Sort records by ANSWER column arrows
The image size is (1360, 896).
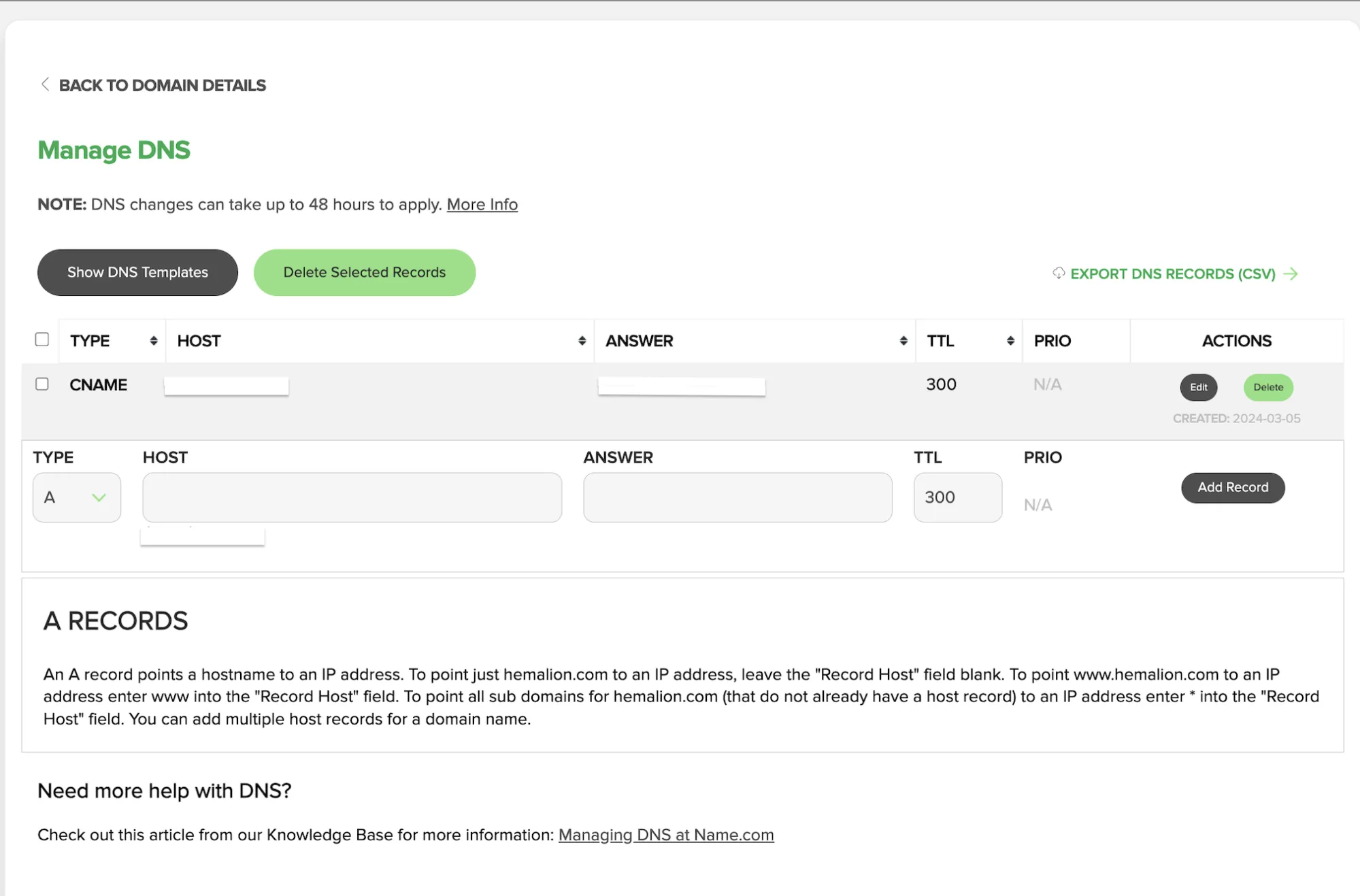[x=903, y=341]
